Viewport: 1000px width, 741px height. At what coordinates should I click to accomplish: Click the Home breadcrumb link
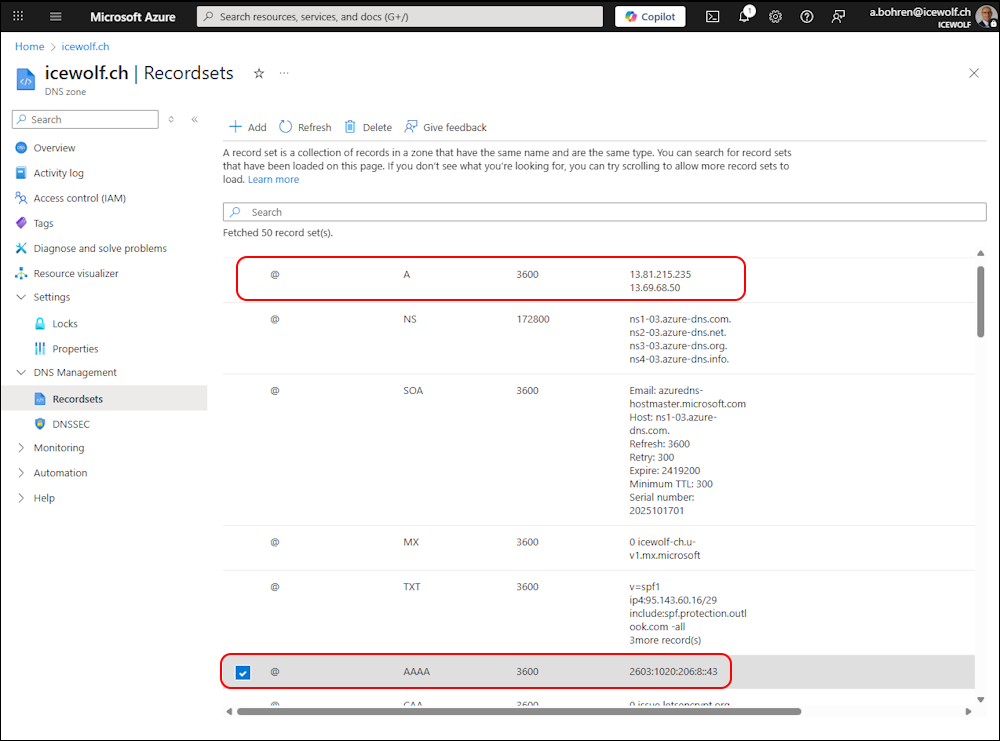pos(29,46)
